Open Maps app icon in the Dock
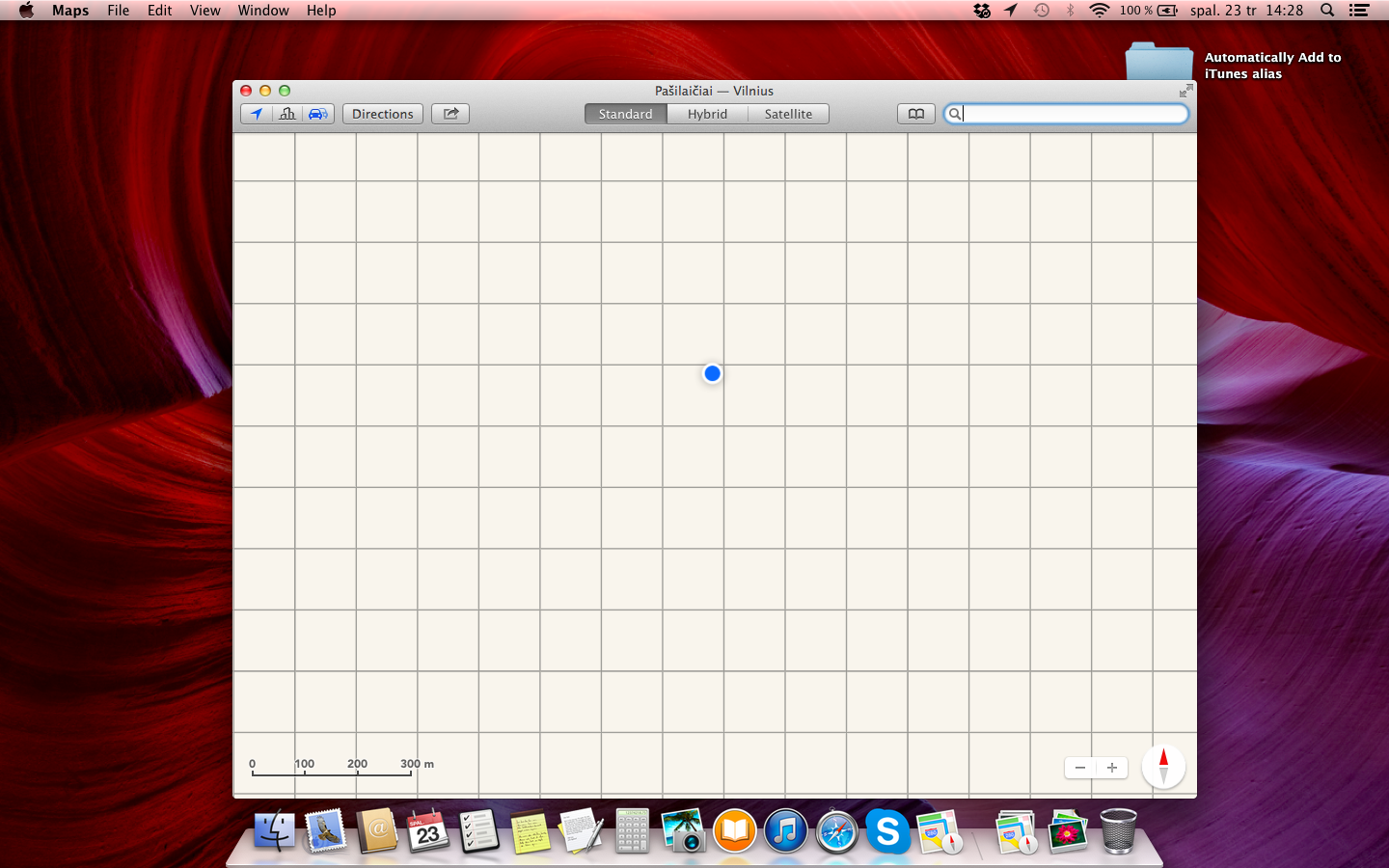1389x868 pixels. 940,830
